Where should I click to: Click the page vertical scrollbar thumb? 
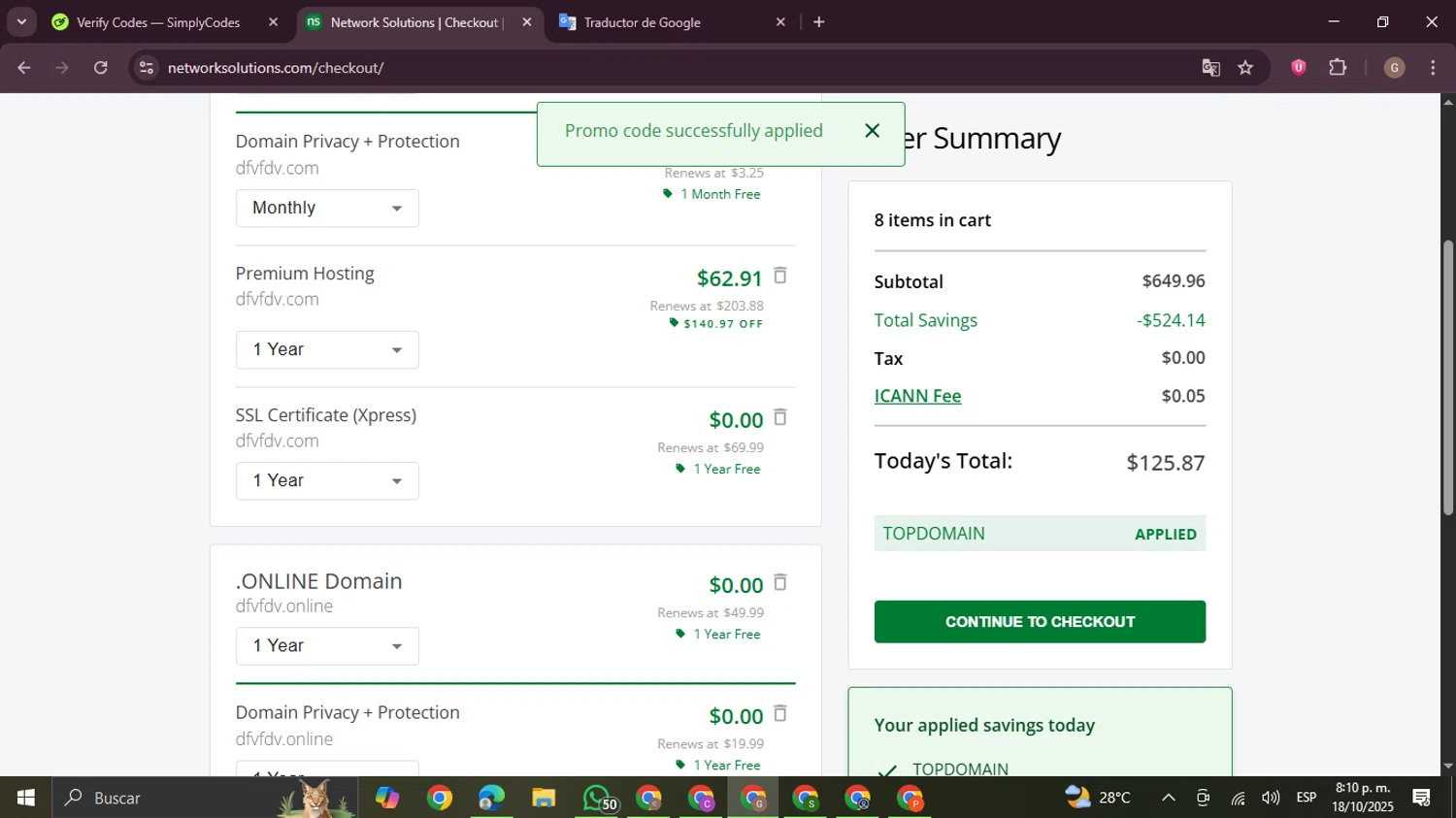[x=1447, y=377]
